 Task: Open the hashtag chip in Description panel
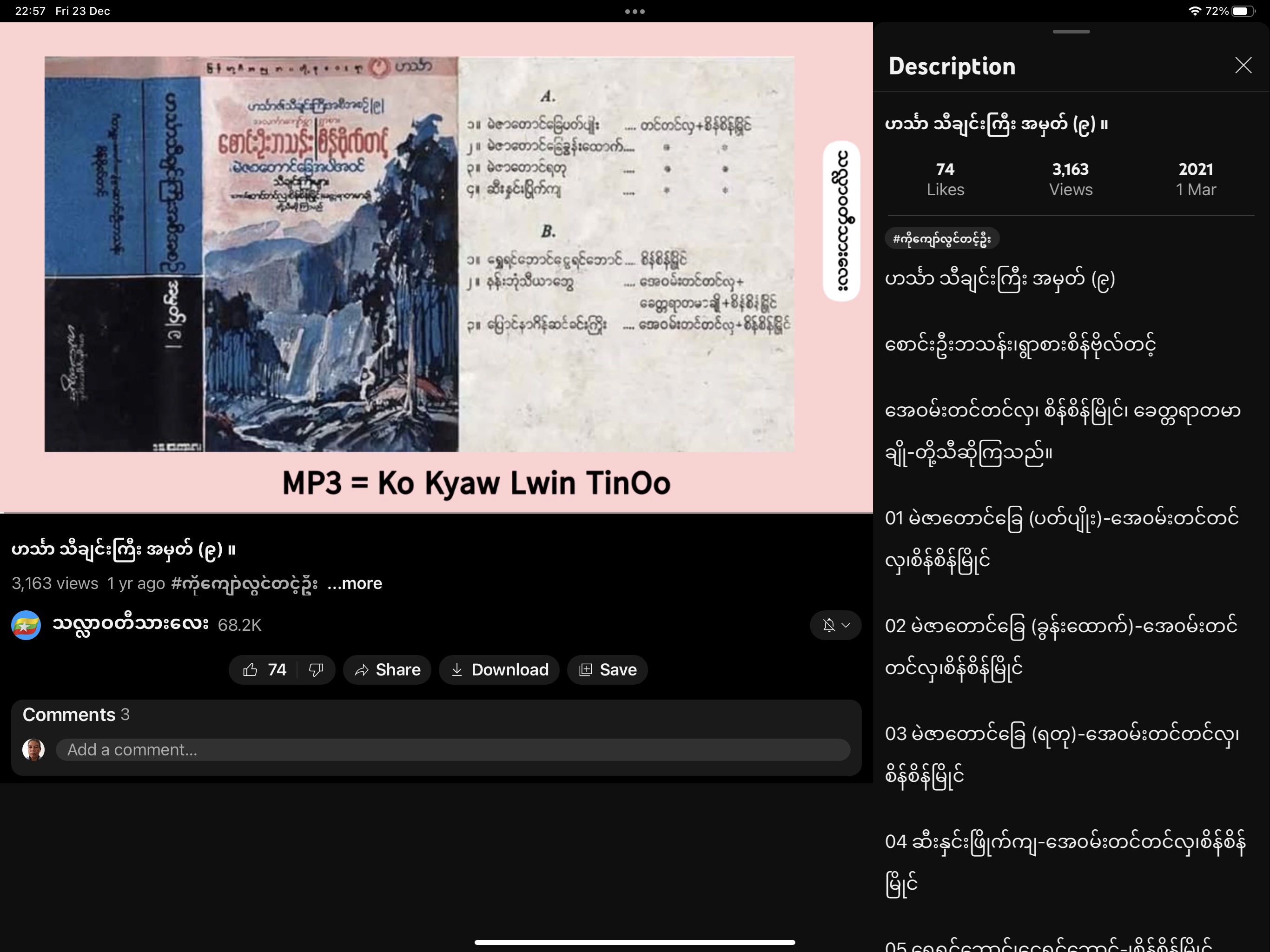[x=942, y=238]
